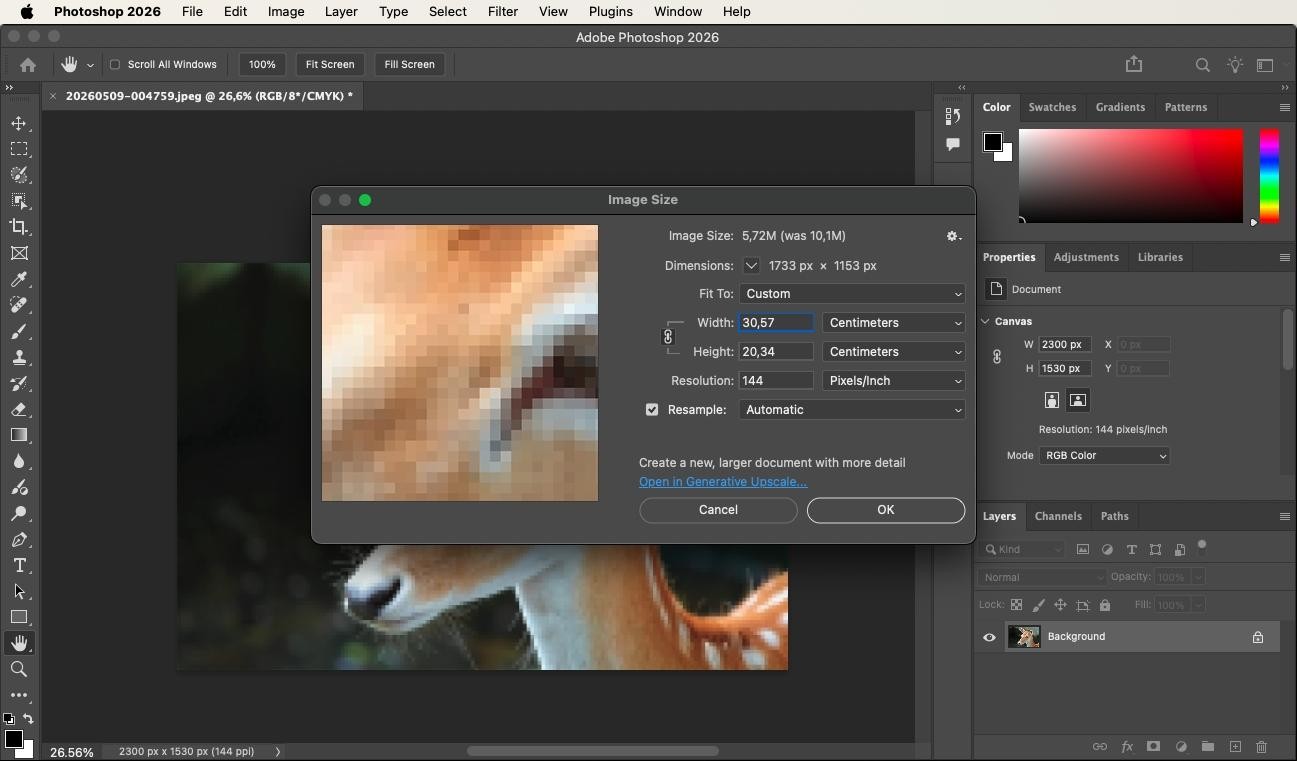Click the rainbow hue slider strip
1297x761 pixels.
(1269, 176)
